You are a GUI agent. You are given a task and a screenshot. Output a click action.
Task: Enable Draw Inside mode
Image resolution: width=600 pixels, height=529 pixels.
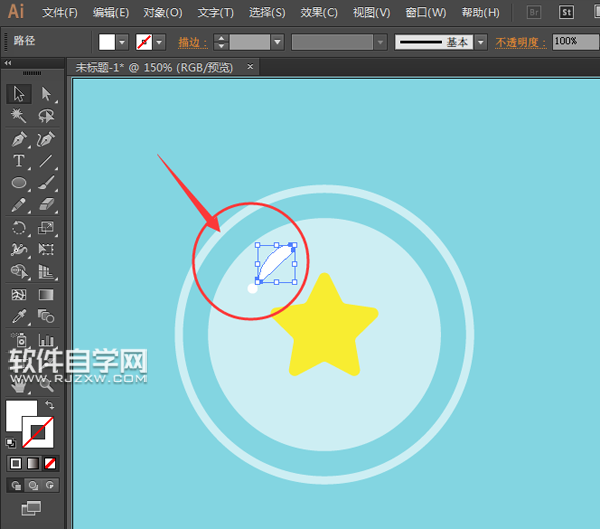tap(50, 485)
